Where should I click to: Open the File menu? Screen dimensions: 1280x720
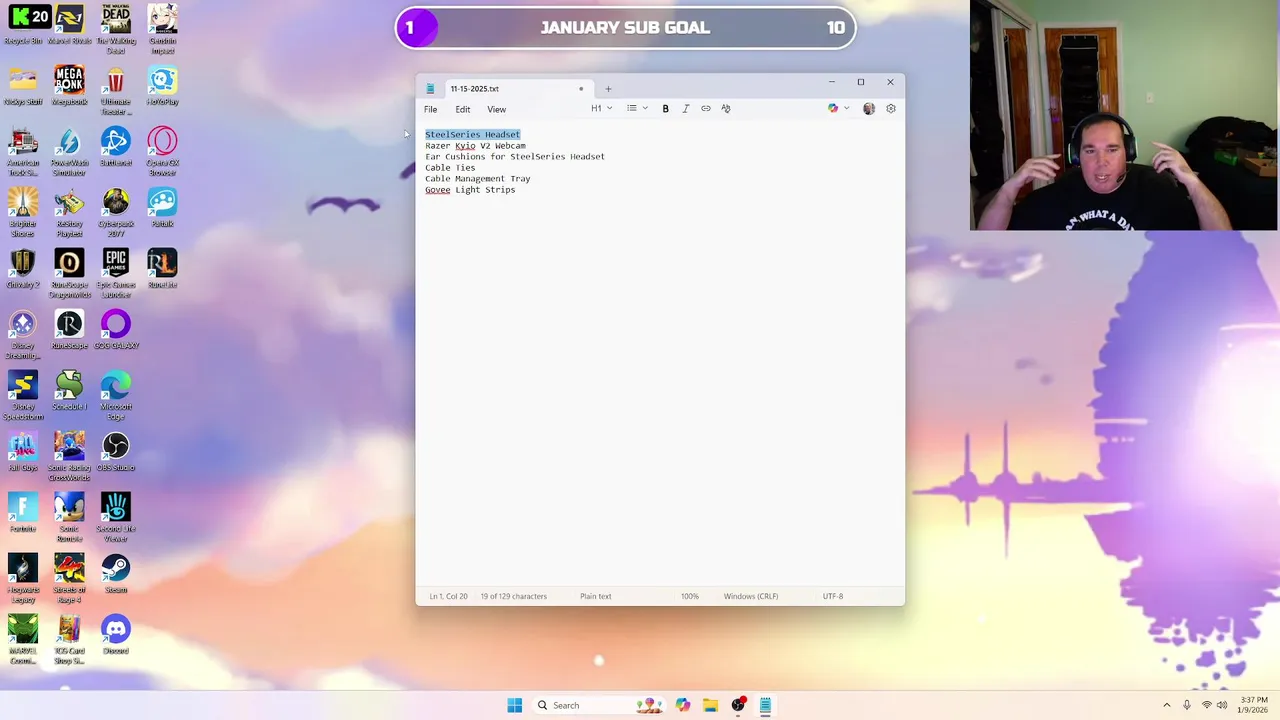(430, 109)
